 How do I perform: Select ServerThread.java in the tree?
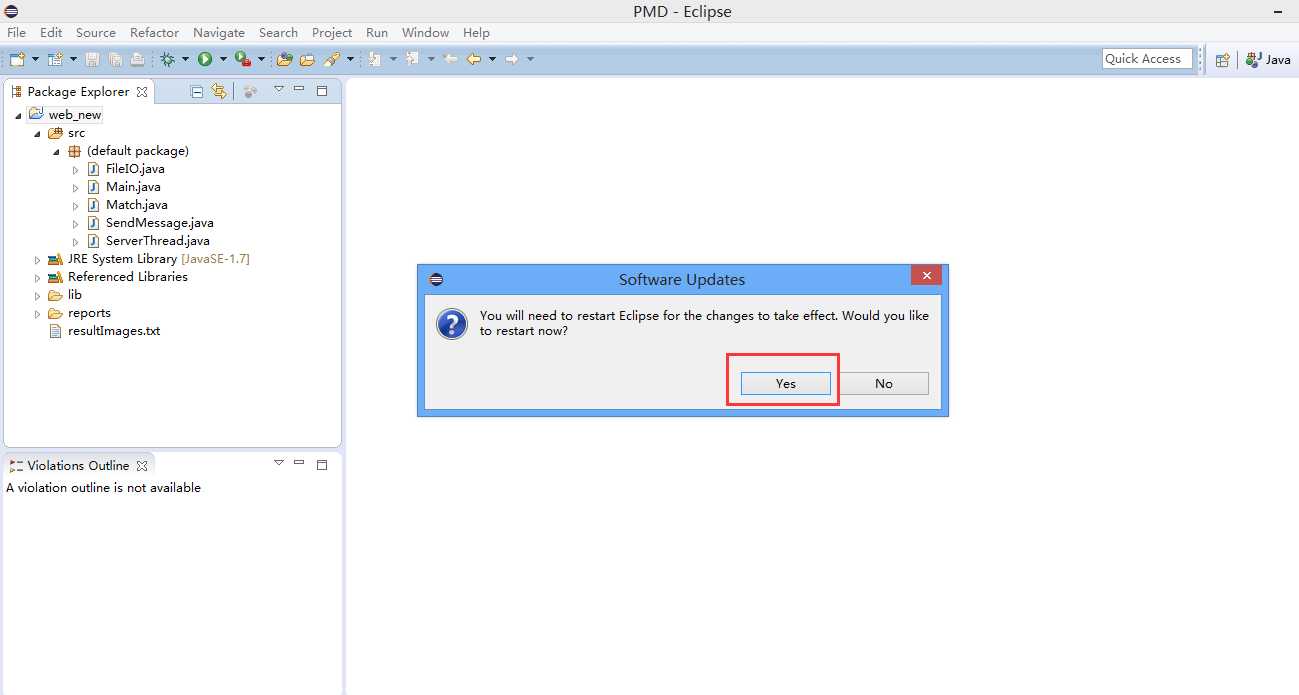click(157, 241)
